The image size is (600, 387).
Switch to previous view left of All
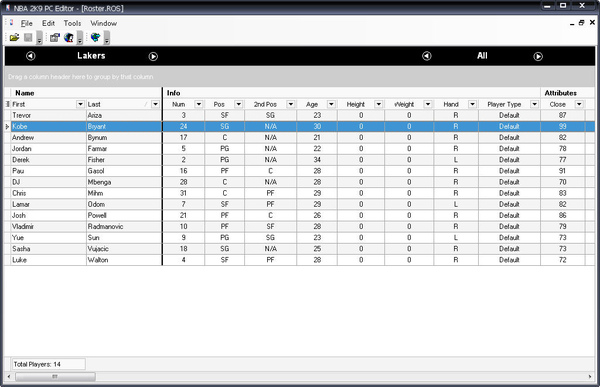point(427,56)
